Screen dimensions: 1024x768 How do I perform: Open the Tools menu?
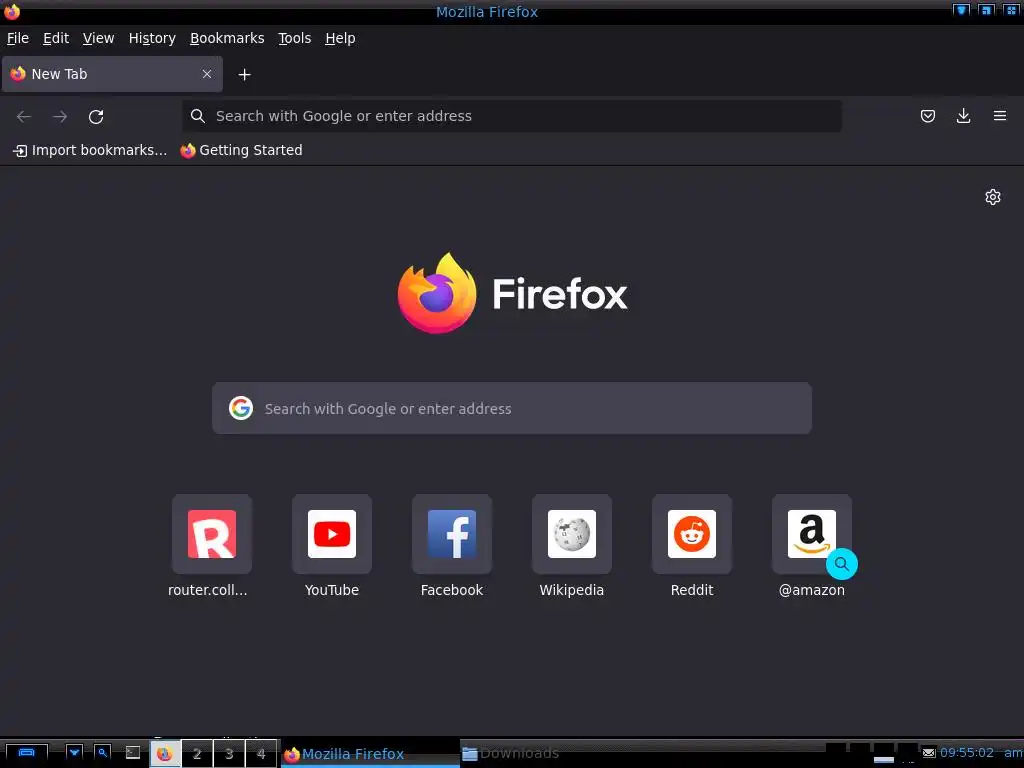pos(294,39)
